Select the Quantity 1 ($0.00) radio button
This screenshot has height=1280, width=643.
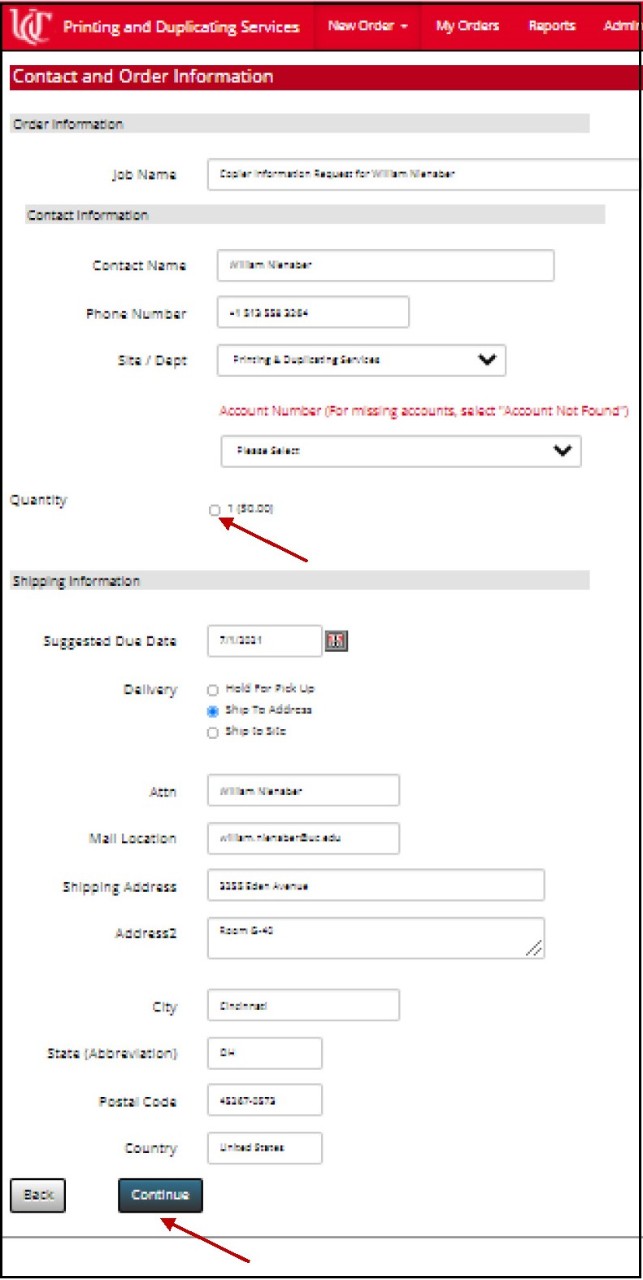click(215, 510)
